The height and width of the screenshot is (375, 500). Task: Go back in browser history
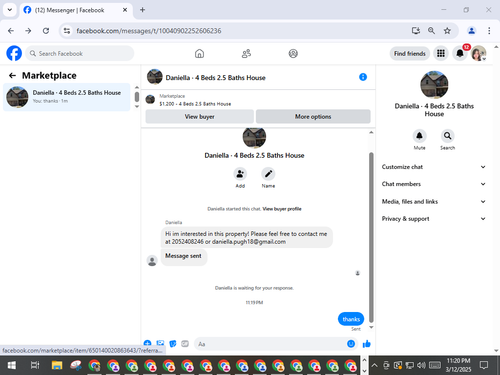coord(11,31)
